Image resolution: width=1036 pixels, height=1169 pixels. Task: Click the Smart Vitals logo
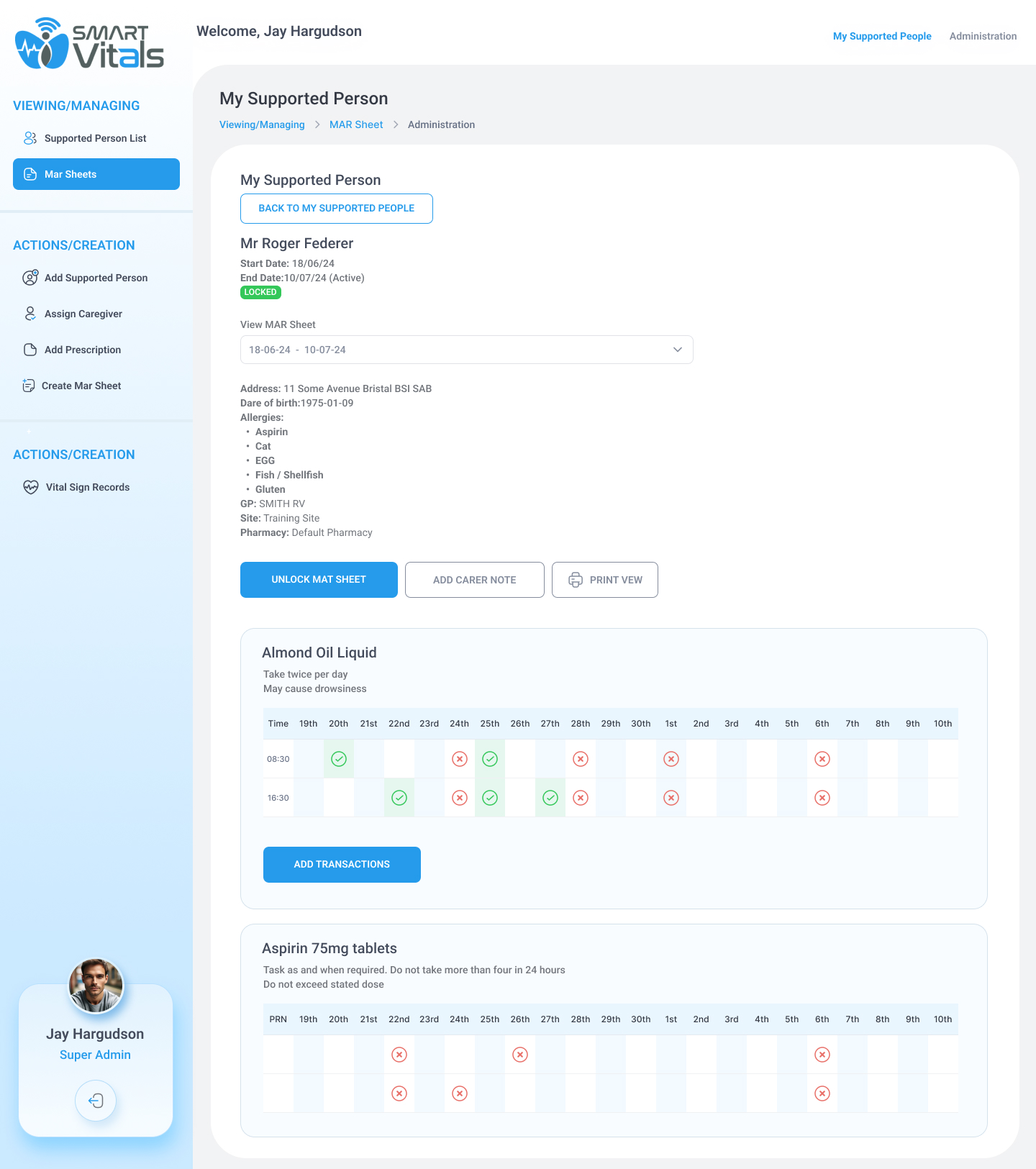(89, 45)
